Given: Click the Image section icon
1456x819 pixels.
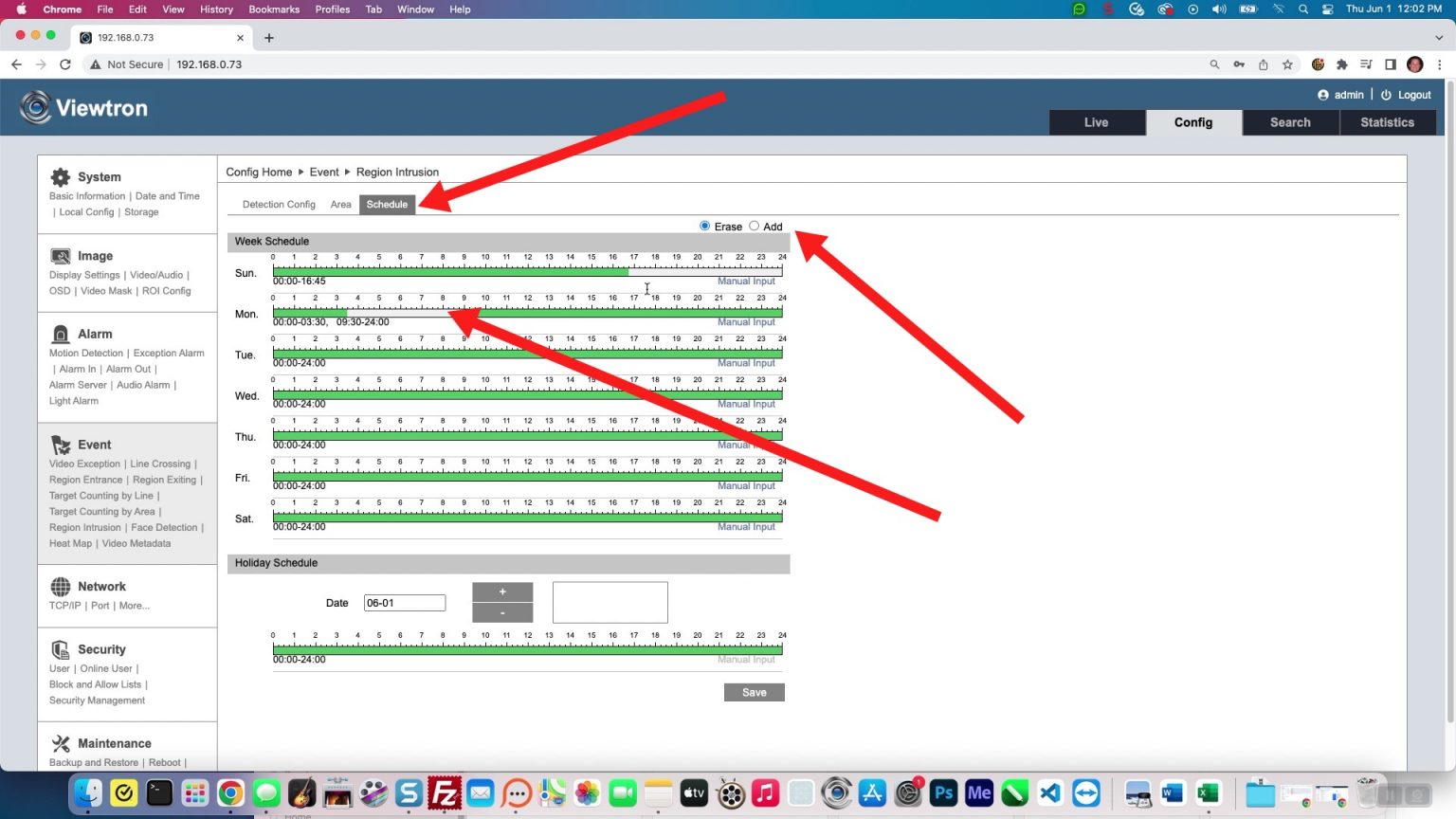Looking at the screenshot, I should tap(61, 256).
